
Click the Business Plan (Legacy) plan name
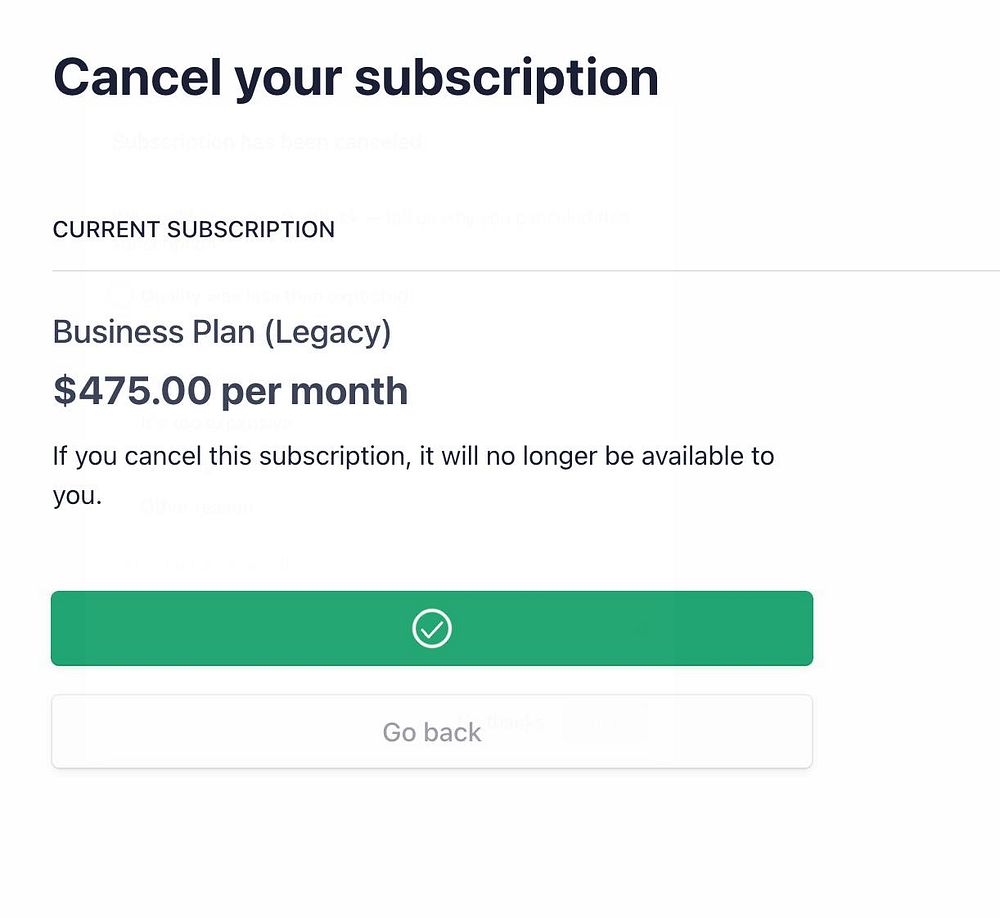[x=222, y=332]
